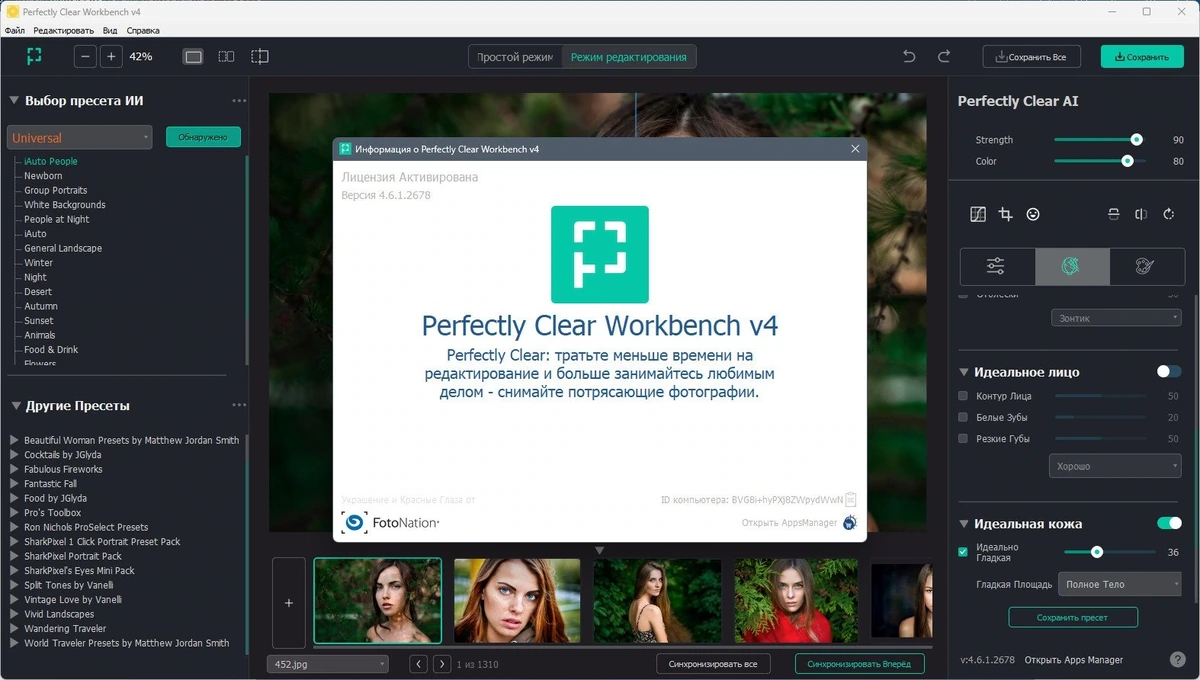1200x680 pixels.
Task: Select the iAuto People preset
Action: [x=51, y=161]
